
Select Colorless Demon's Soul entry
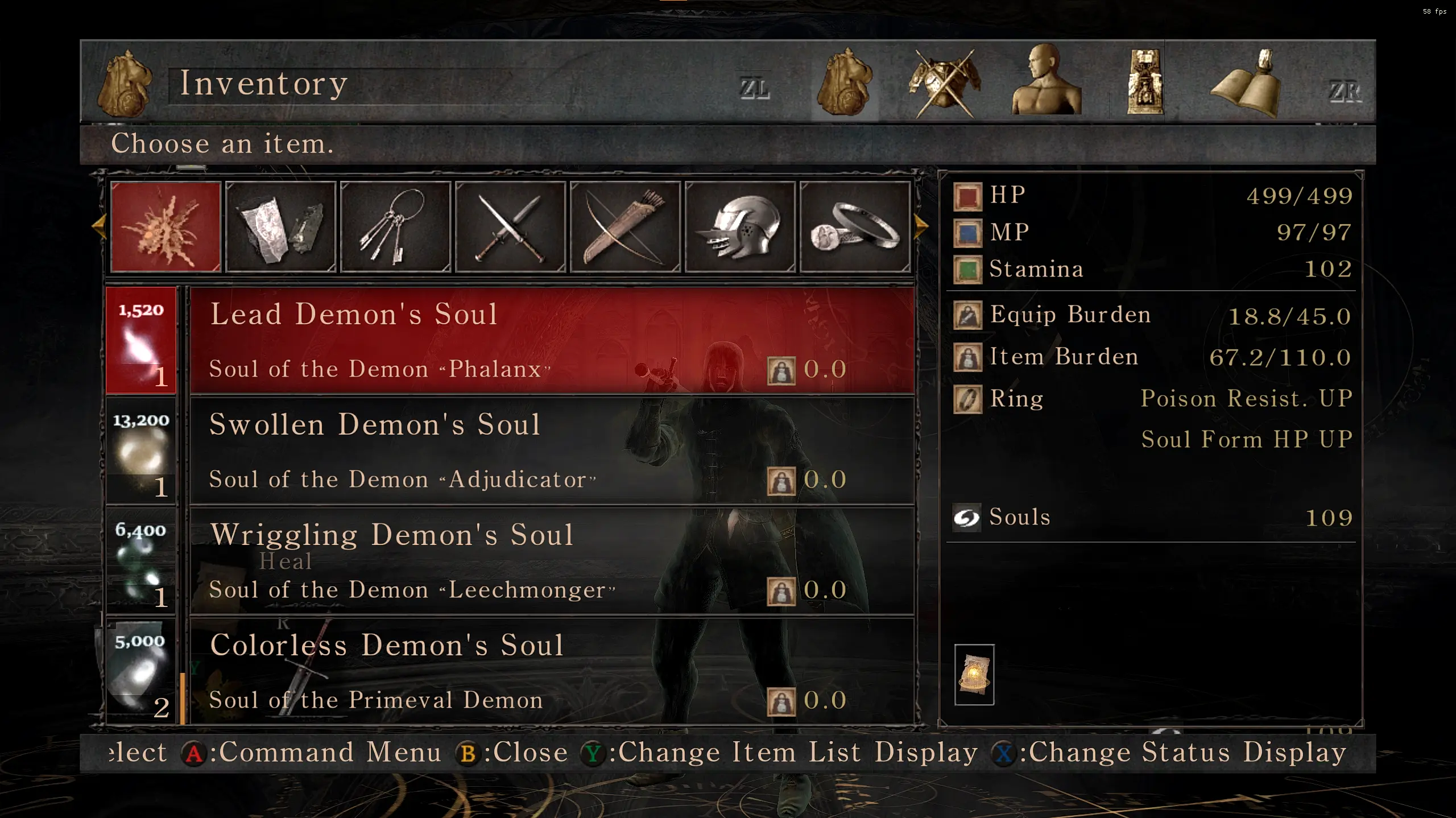tap(552, 671)
